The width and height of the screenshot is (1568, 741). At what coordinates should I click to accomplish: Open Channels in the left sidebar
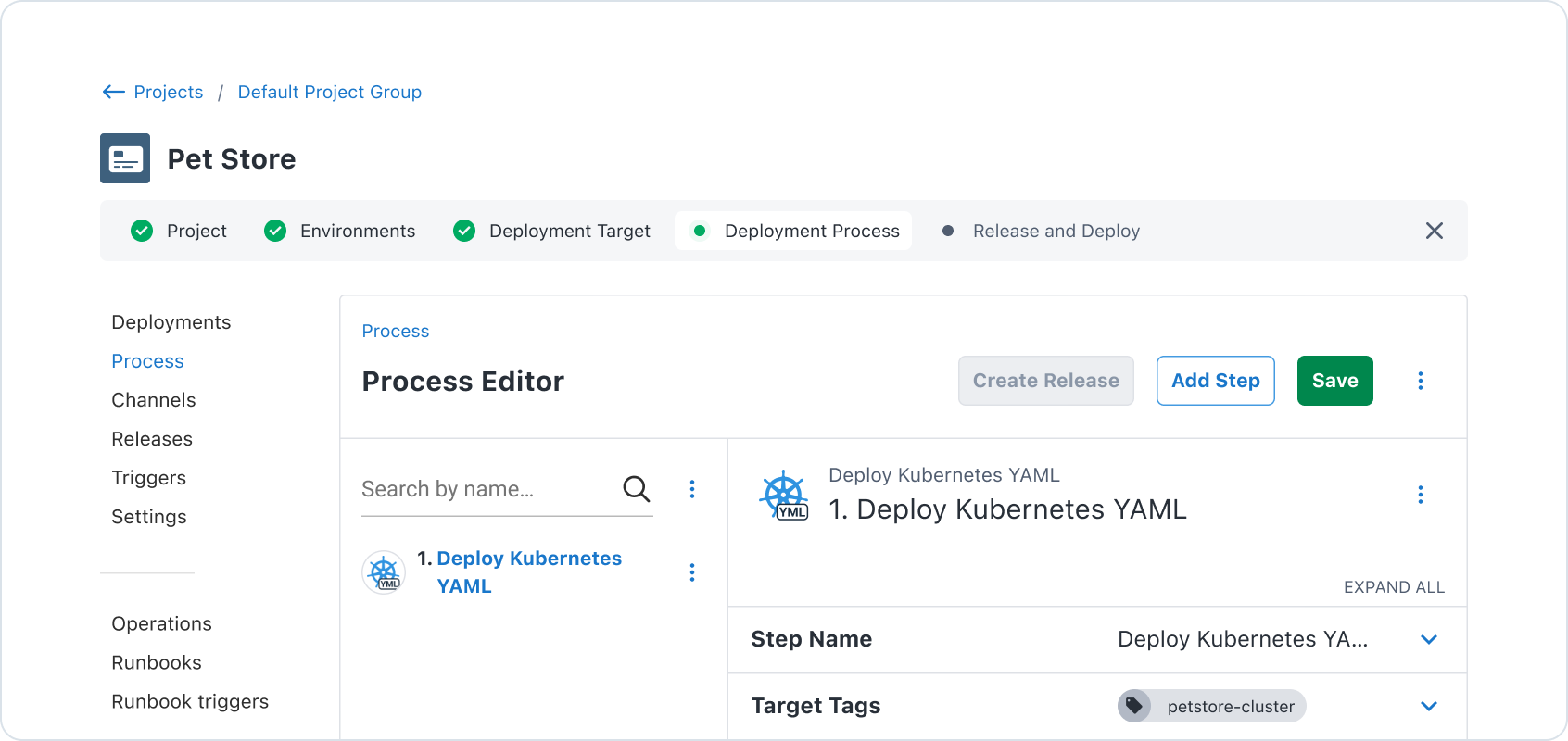(154, 400)
